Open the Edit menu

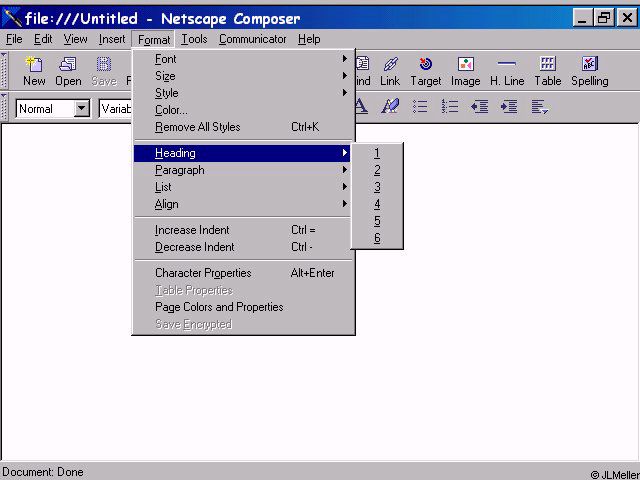tap(43, 39)
